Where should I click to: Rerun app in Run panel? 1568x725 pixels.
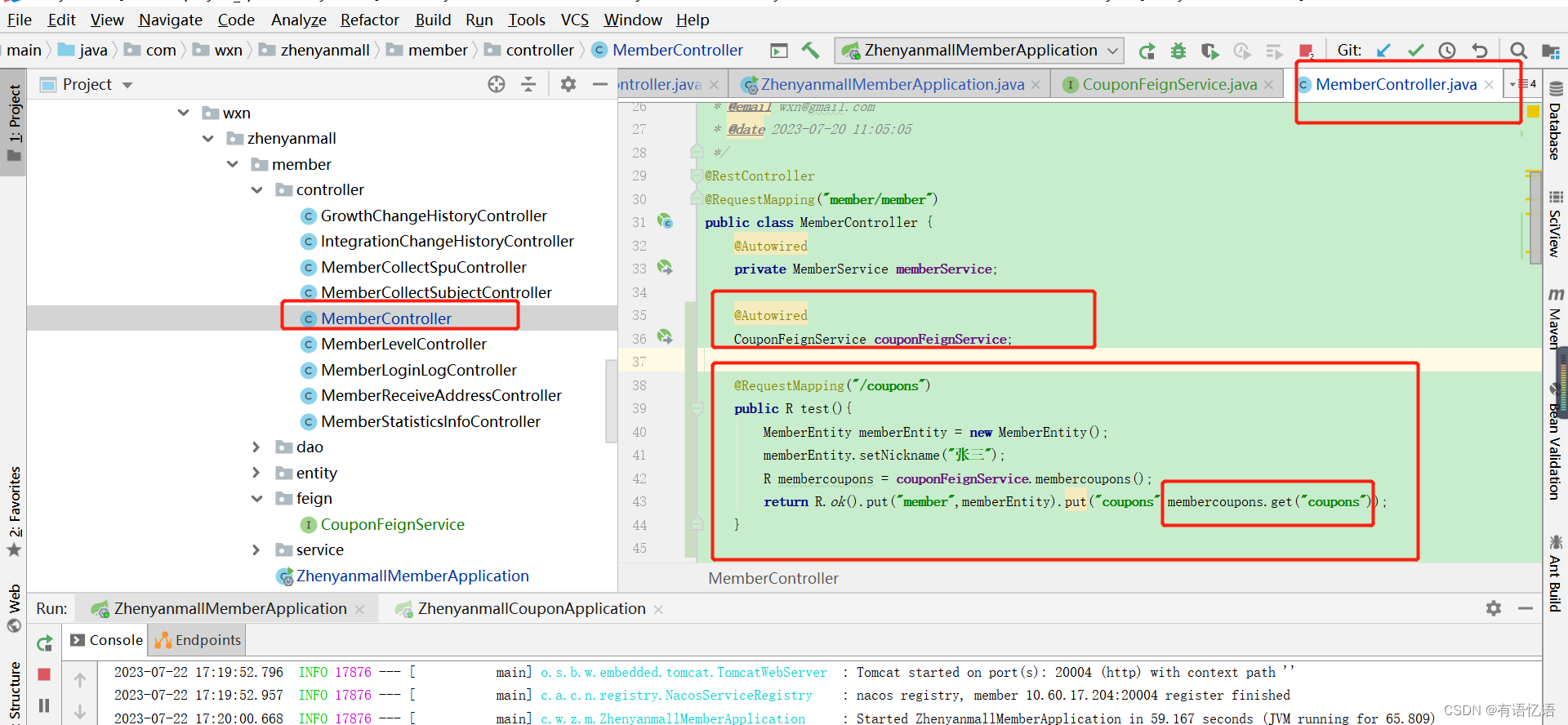click(45, 643)
